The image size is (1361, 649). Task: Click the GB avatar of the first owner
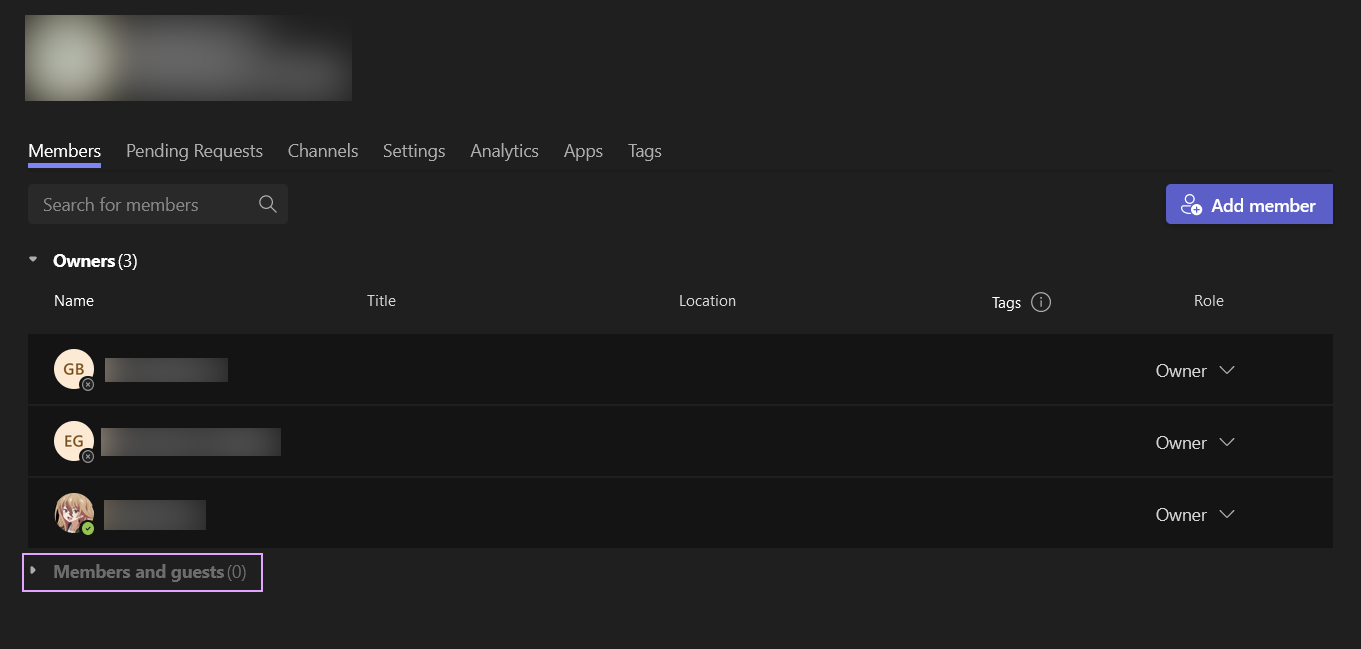(73, 368)
